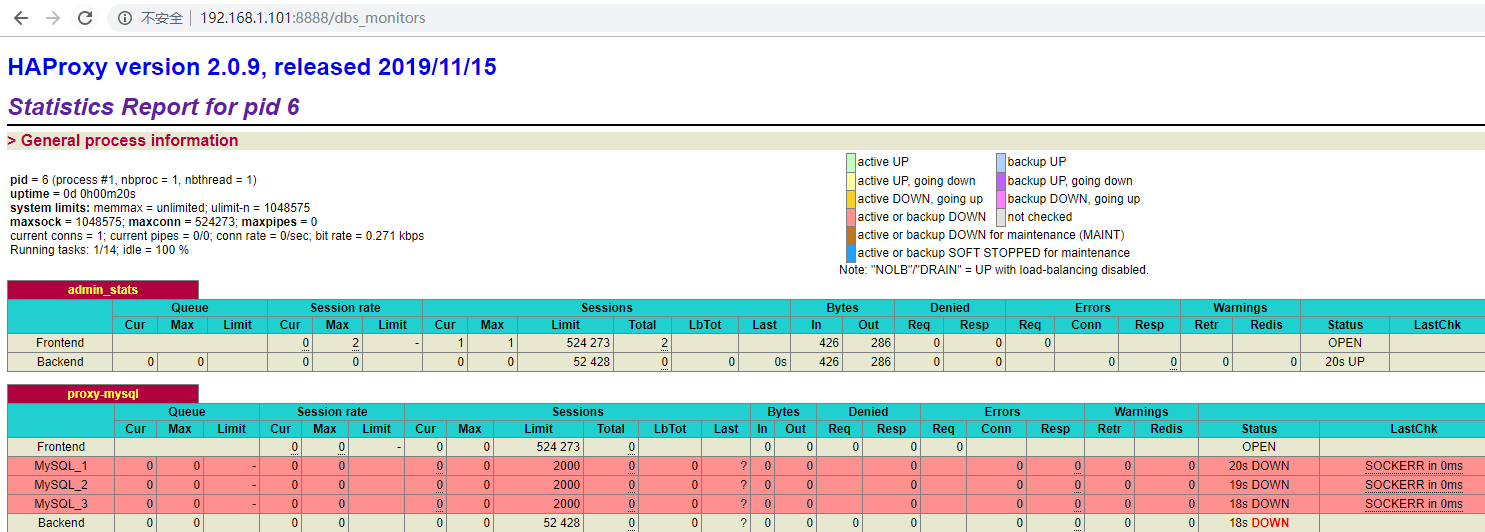The height and width of the screenshot is (532, 1485).
Task: Click General process information header
Action: (123, 141)
